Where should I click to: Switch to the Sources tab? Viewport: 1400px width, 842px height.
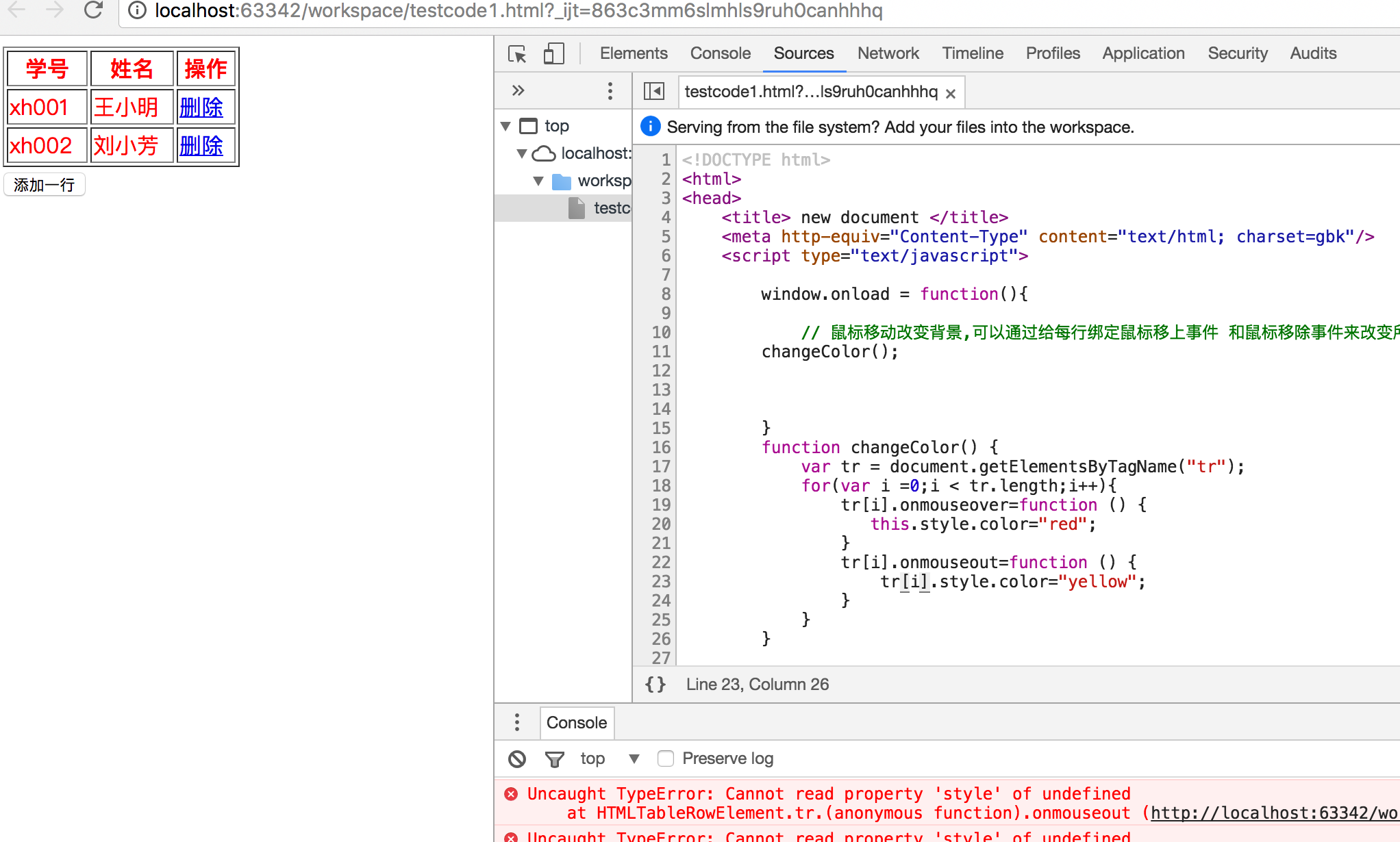[804, 53]
